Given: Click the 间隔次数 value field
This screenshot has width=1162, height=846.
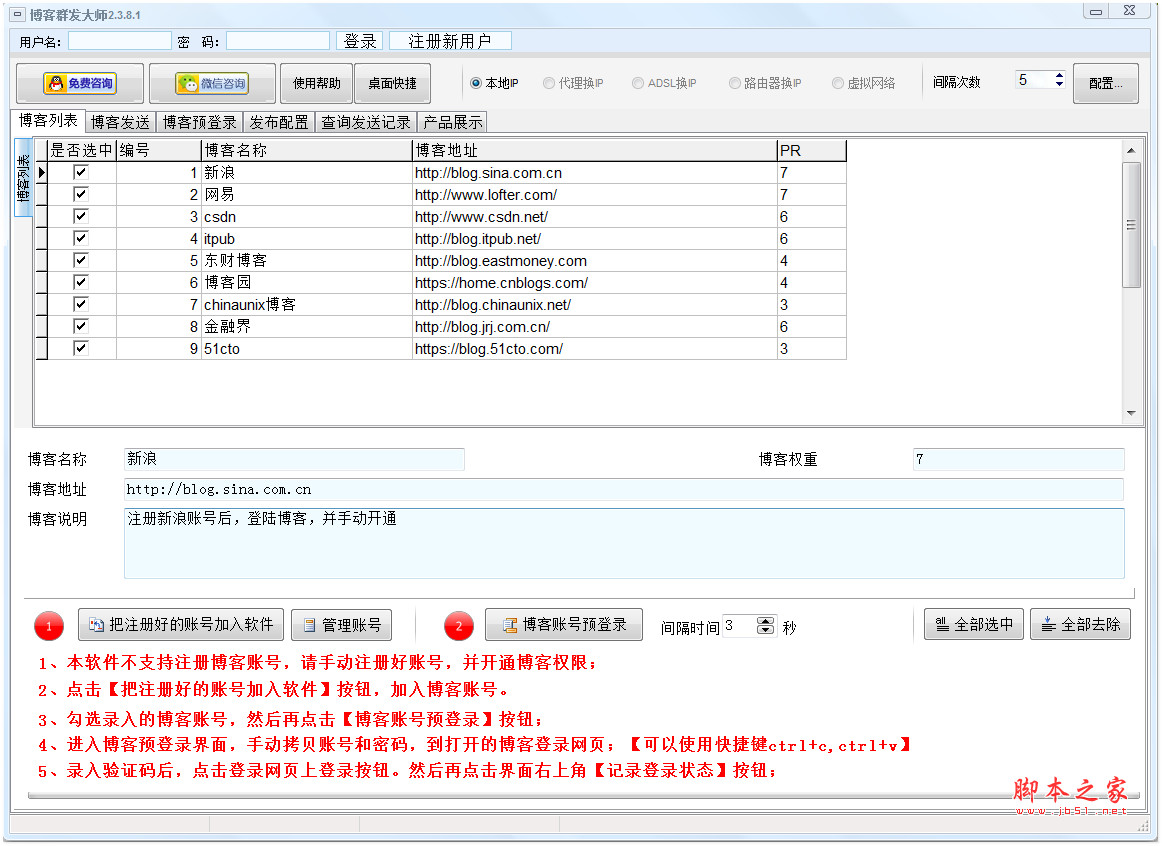Looking at the screenshot, I should pos(1034,80).
